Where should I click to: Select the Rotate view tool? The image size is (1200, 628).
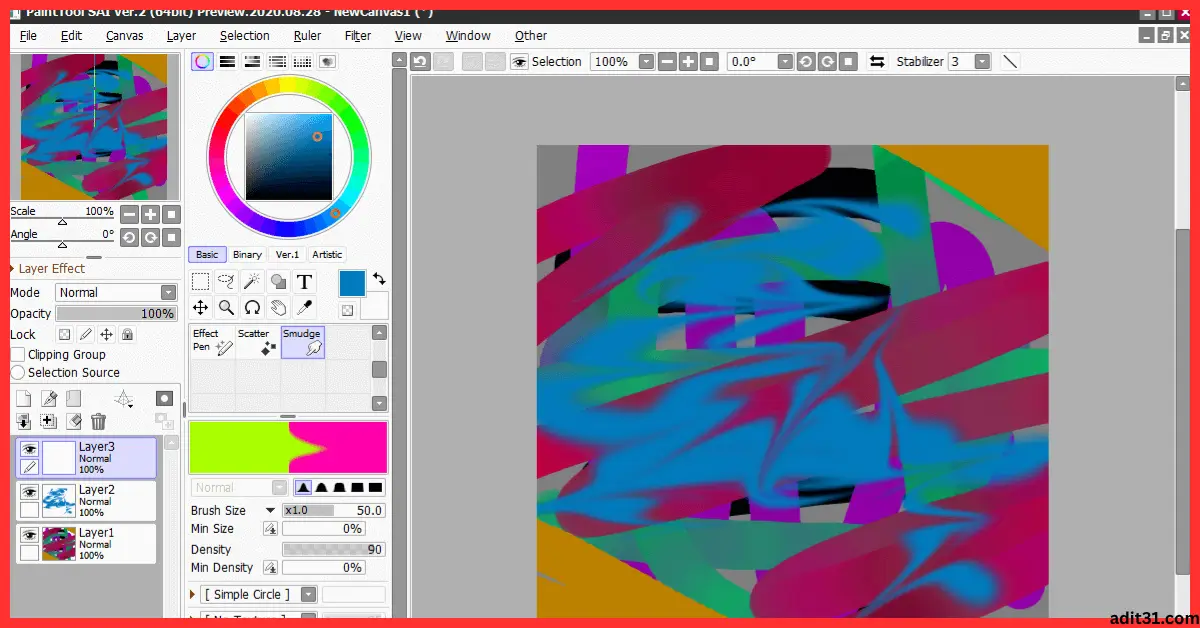click(x=252, y=308)
